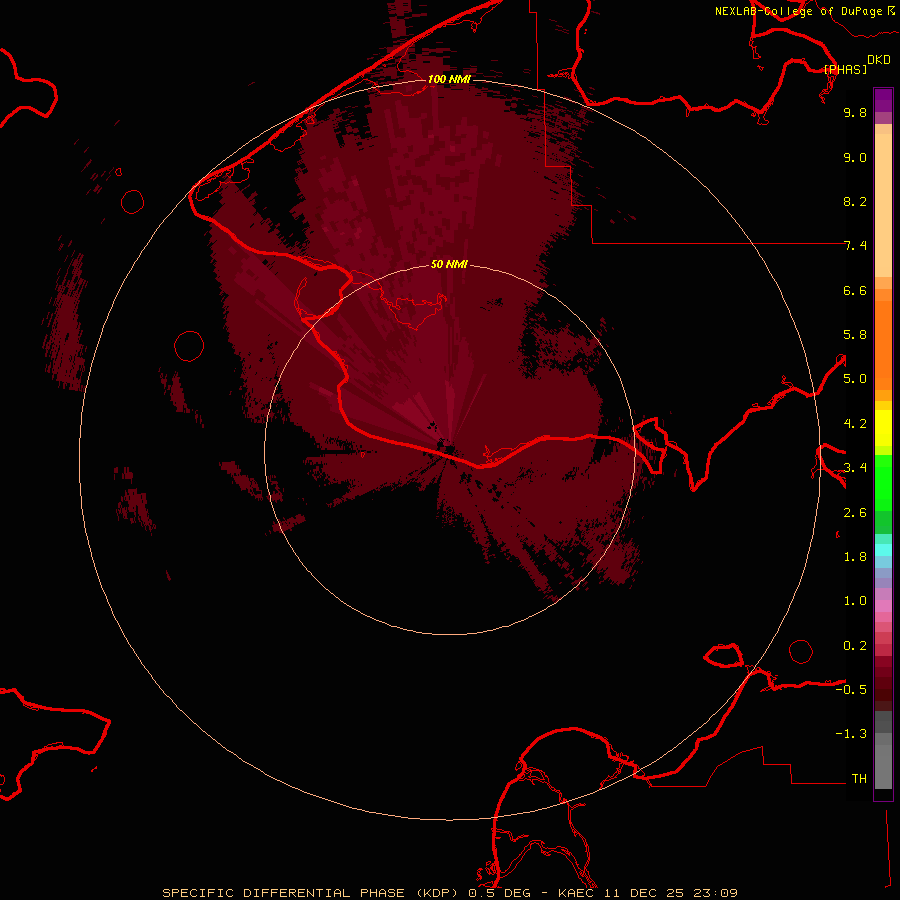The image size is (900, 900).
Task: Click the 23:09 timestamp in caption
Action: click(715, 893)
